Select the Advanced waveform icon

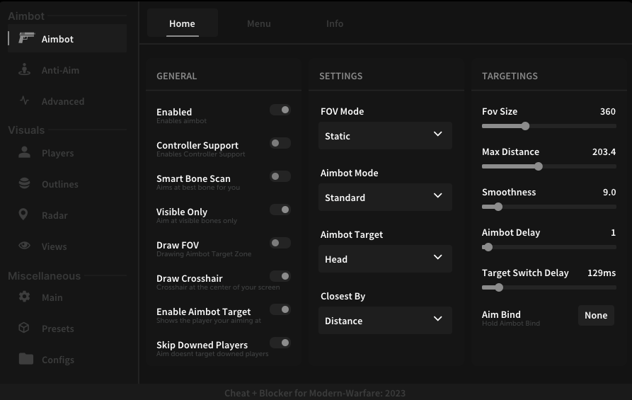point(24,101)
